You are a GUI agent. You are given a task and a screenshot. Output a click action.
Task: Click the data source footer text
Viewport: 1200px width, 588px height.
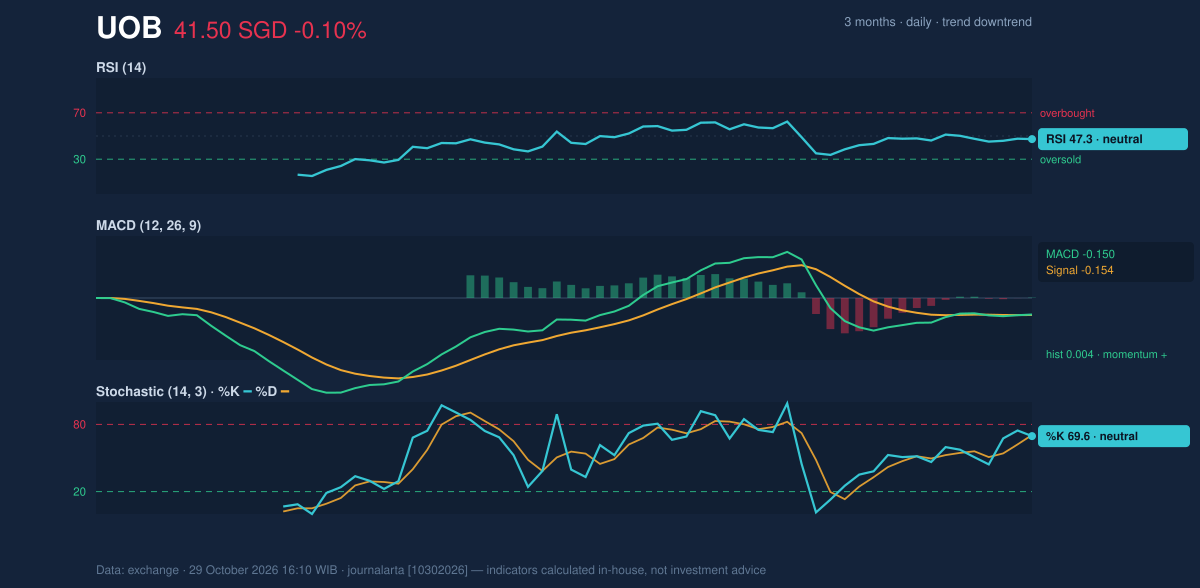point(431,570)
